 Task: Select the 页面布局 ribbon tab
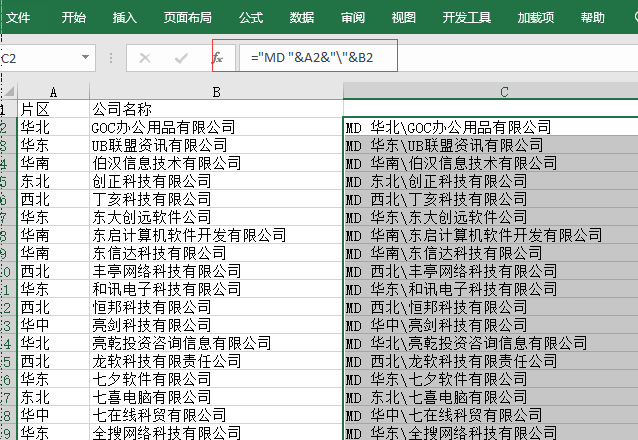coord(188,18)
